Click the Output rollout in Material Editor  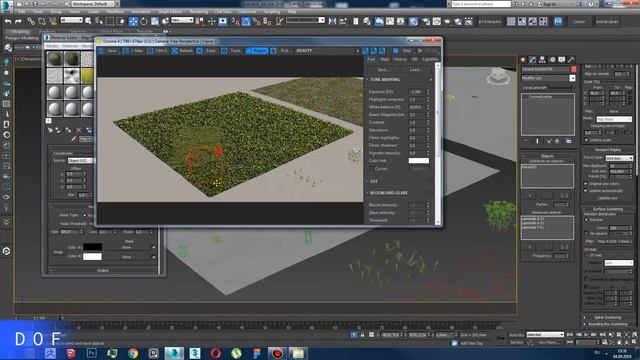pos(102,270)
